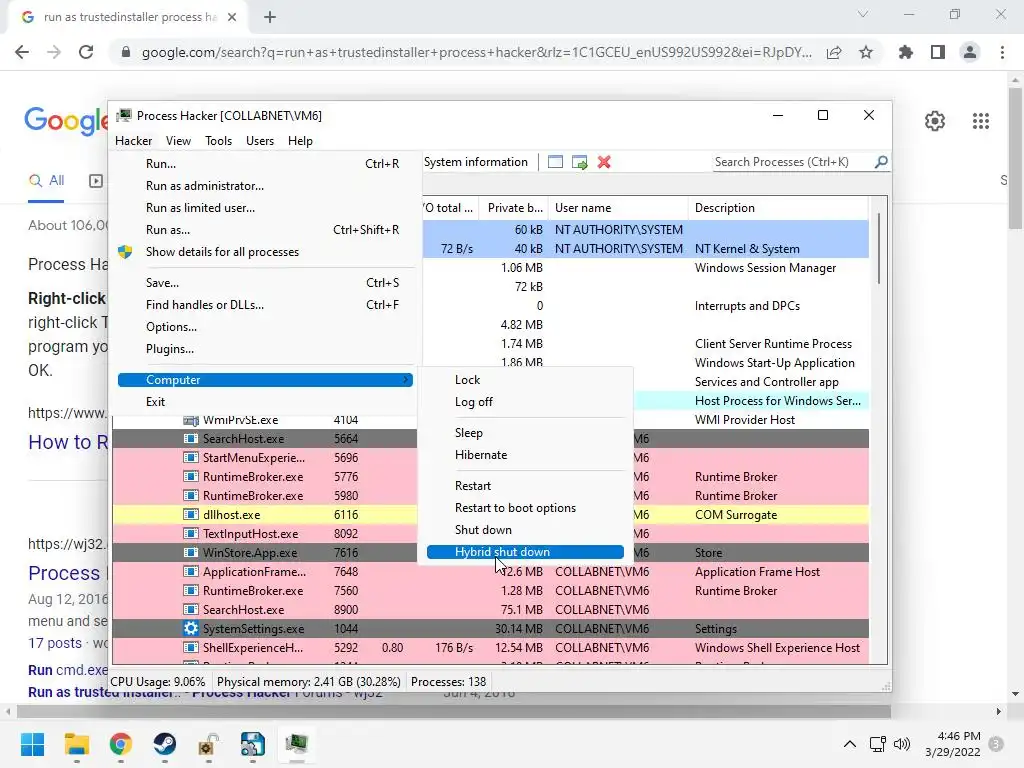The width and height of the screenshot is (1024, 768).
Task: Choose Run as limited user
Action: tap(266, 208)
